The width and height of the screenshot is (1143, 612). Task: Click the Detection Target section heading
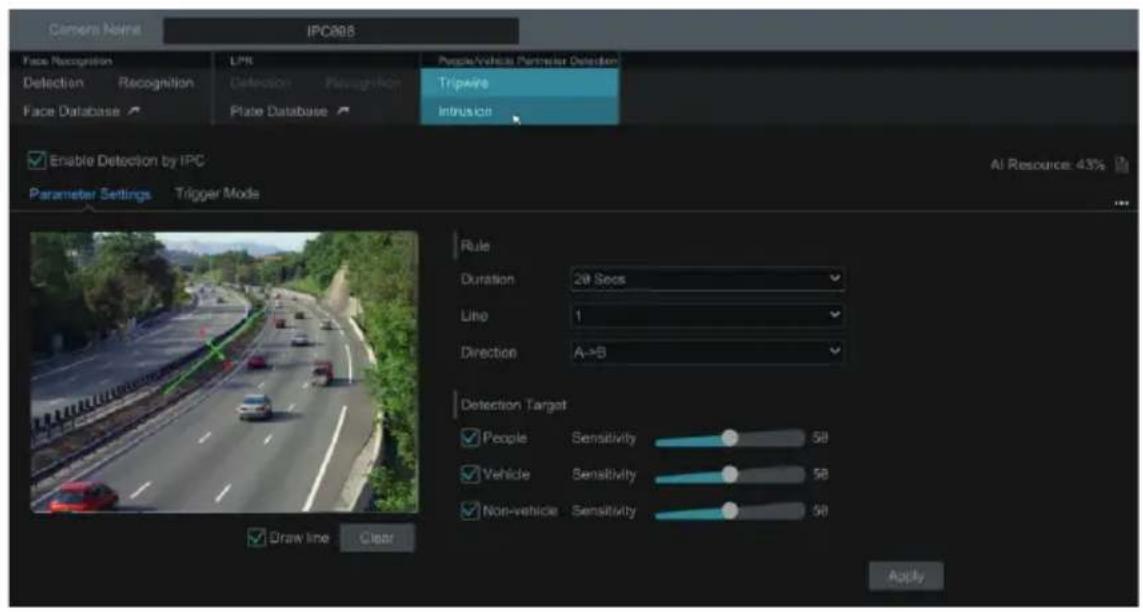513,404
